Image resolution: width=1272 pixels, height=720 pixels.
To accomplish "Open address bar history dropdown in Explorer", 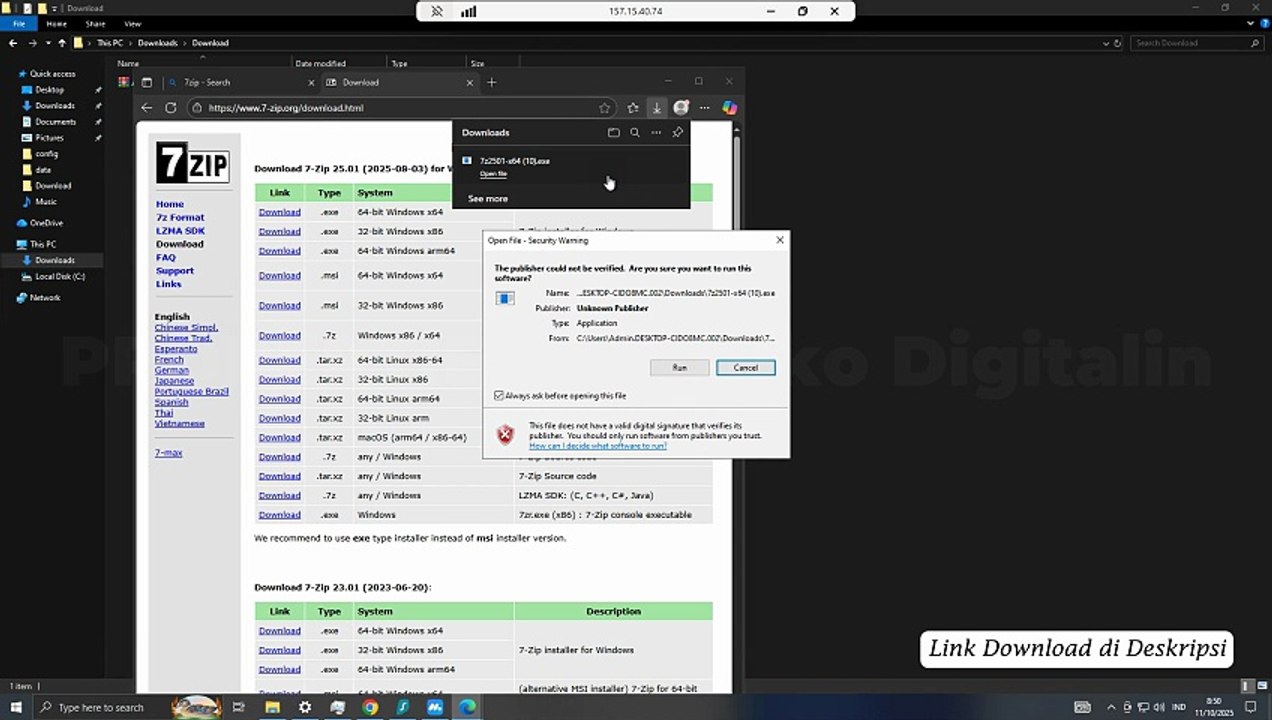I will click(x=1105, y=43).
